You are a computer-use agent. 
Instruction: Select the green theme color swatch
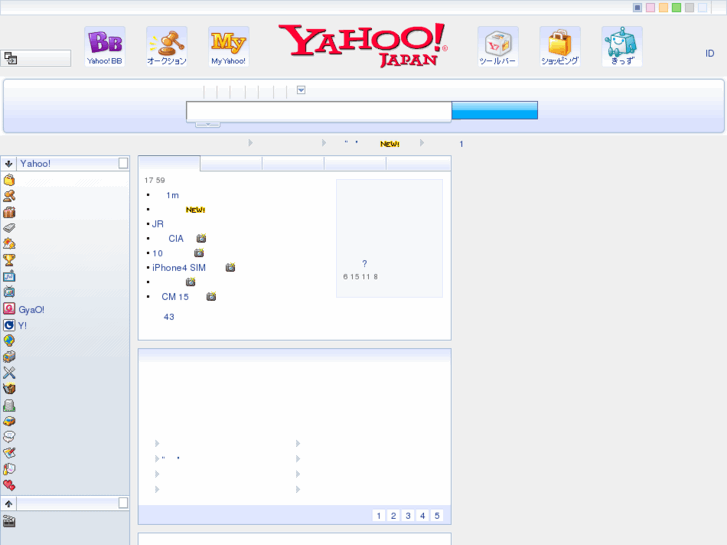point(676,7)
